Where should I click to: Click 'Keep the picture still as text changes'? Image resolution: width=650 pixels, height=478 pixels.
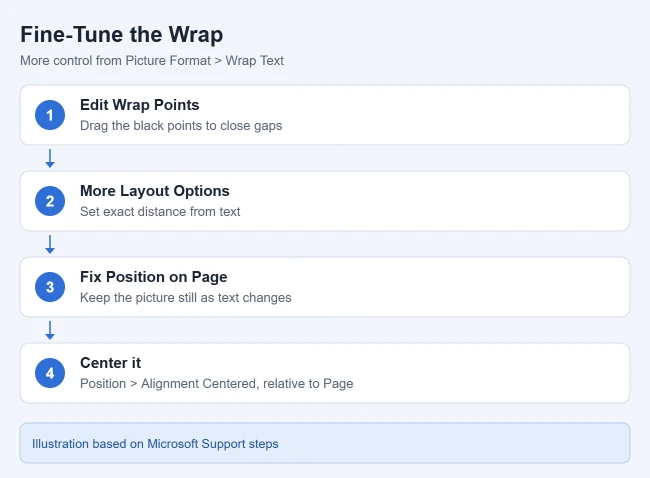click(x=186, y=298)
